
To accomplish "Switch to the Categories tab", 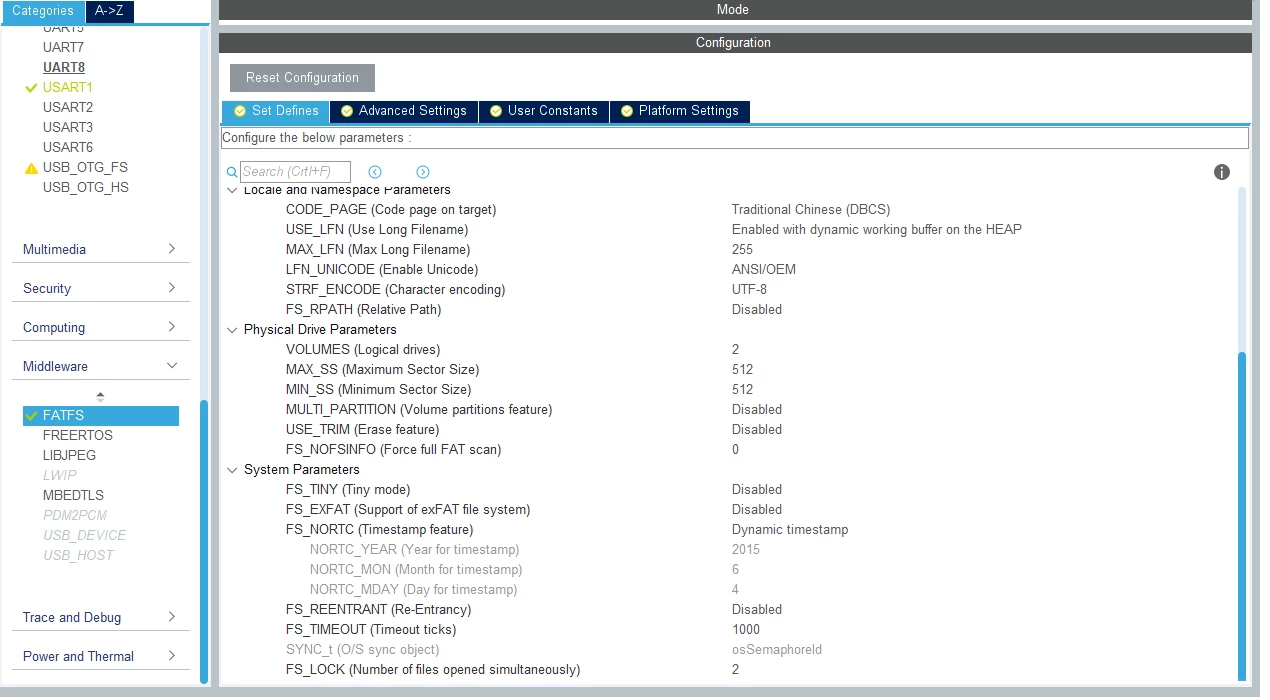I will point(43,10).
